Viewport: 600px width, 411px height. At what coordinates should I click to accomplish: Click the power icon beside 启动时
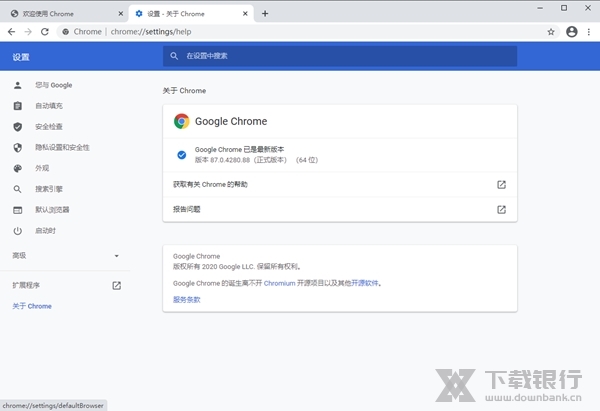point(18,231)
